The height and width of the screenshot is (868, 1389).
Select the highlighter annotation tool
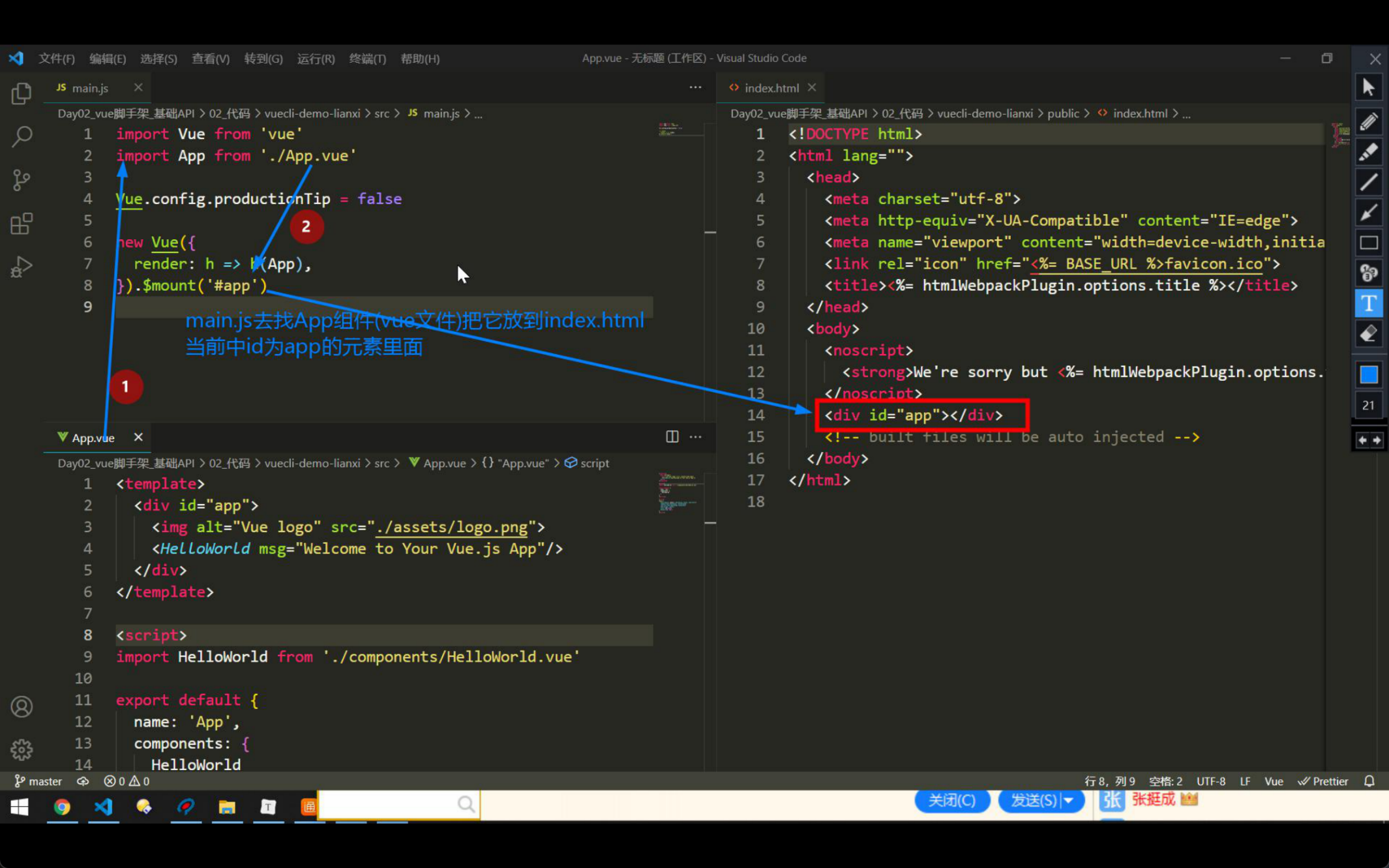pos(1369,151)
